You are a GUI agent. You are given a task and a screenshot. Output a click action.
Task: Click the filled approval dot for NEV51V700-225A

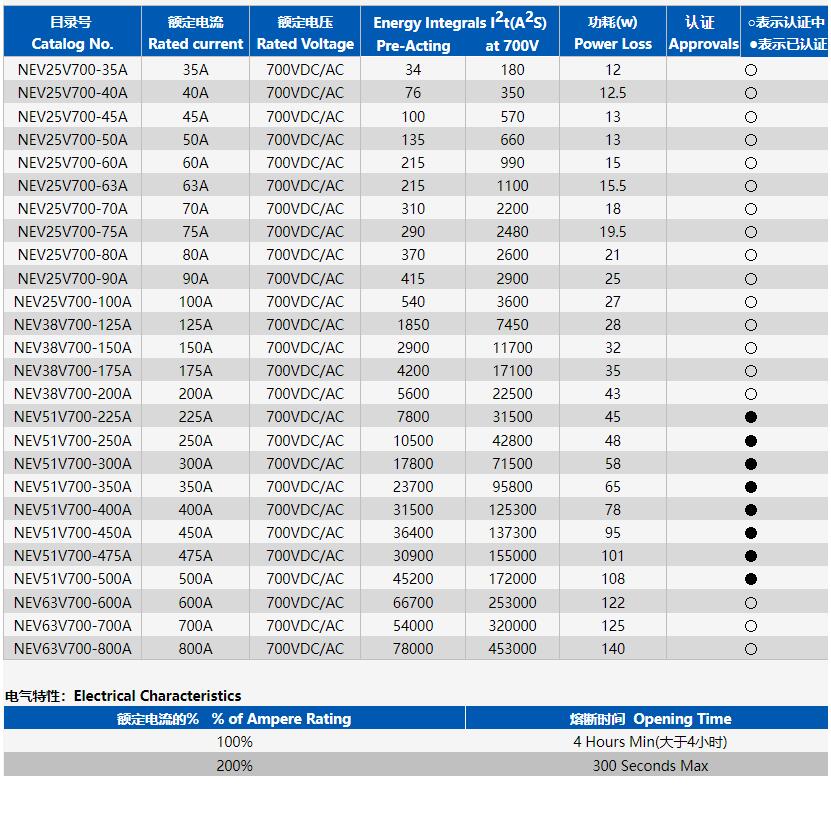click(x=751, y=417)
